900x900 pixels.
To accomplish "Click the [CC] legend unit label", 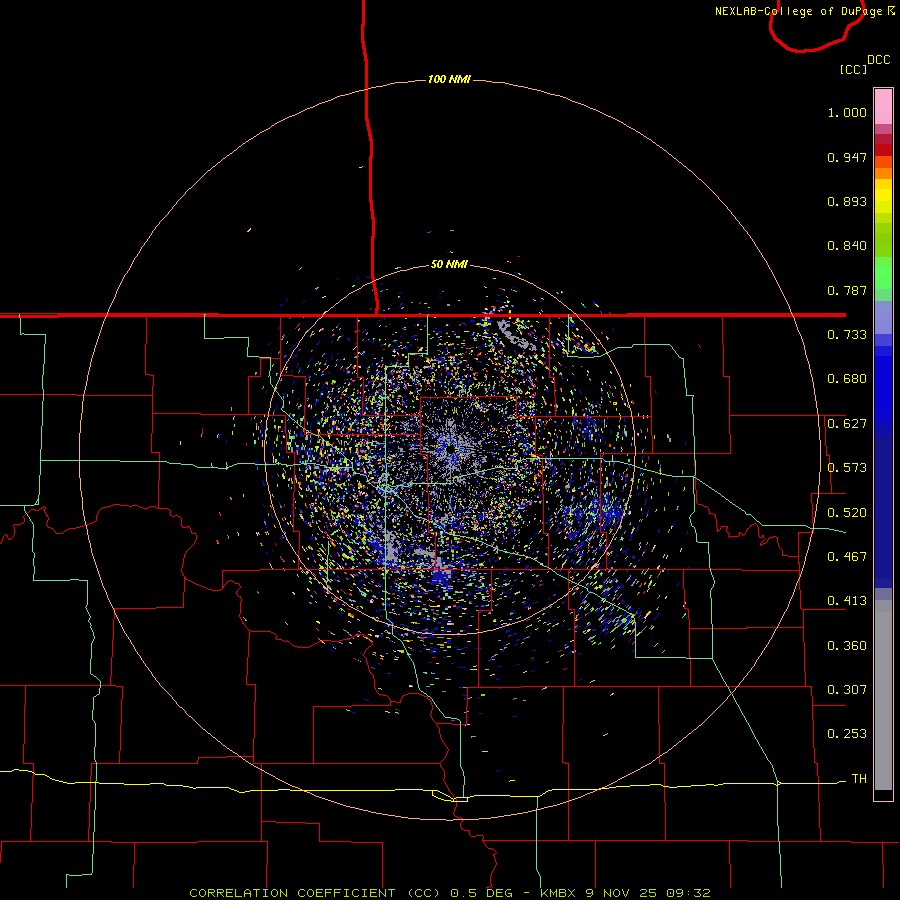I will click(853, 69).
